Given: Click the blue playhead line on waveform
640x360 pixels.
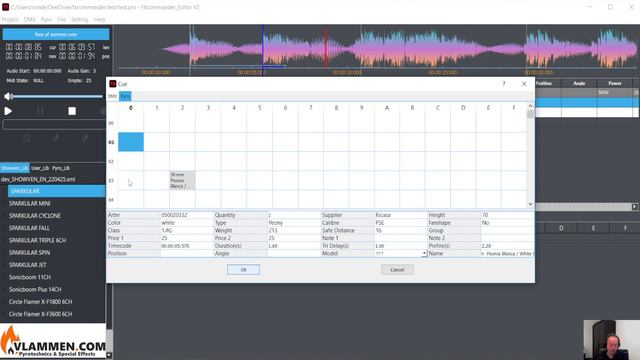Looking at the screenshot, I should [x=262, y=49].
